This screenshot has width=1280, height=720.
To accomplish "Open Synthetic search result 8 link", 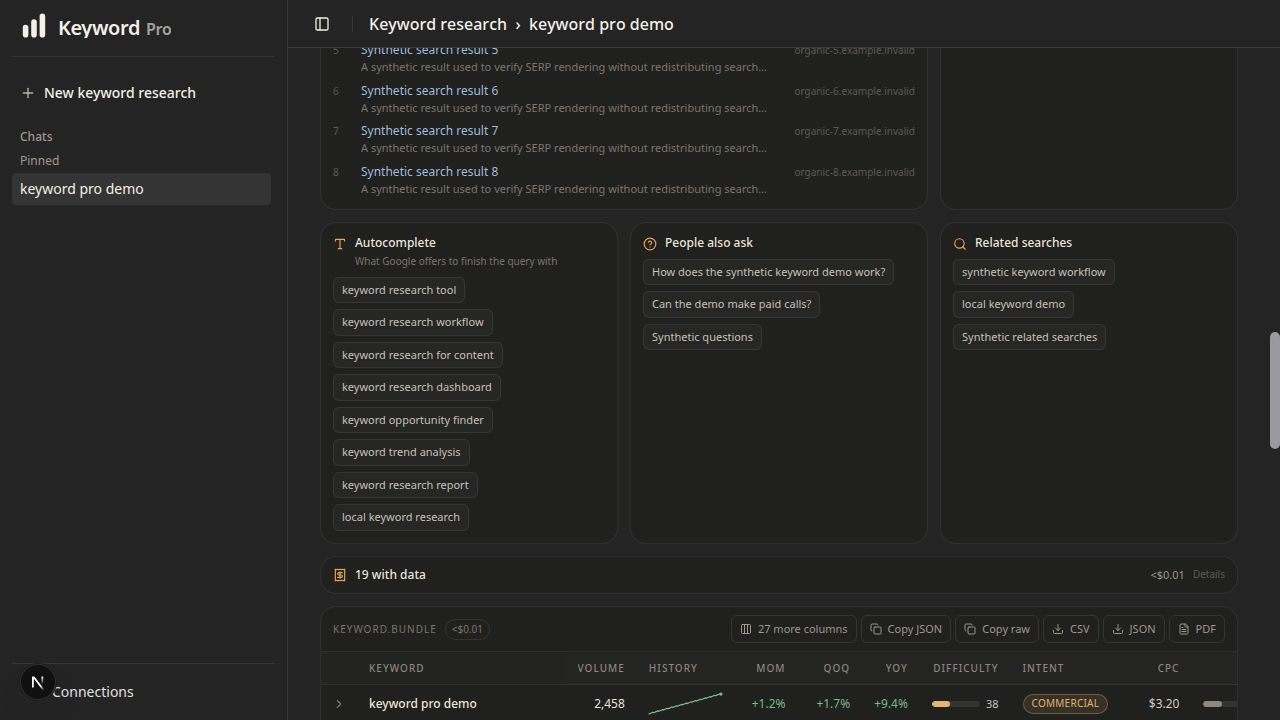I will (429, 172).
